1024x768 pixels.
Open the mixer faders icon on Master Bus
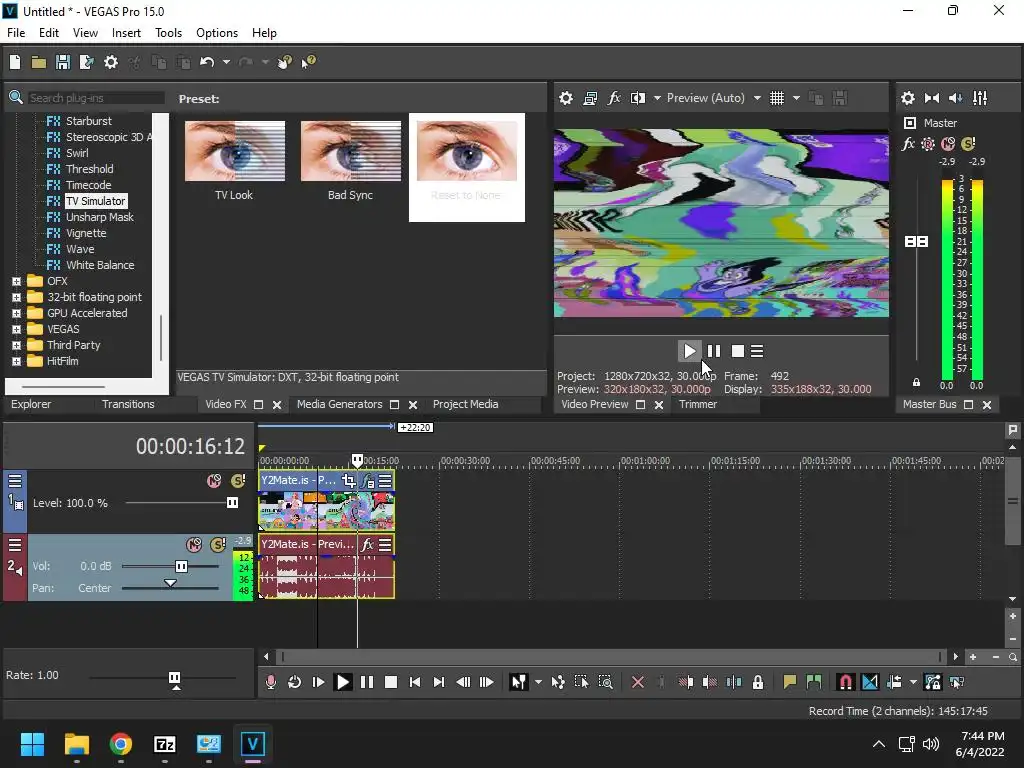980,98
